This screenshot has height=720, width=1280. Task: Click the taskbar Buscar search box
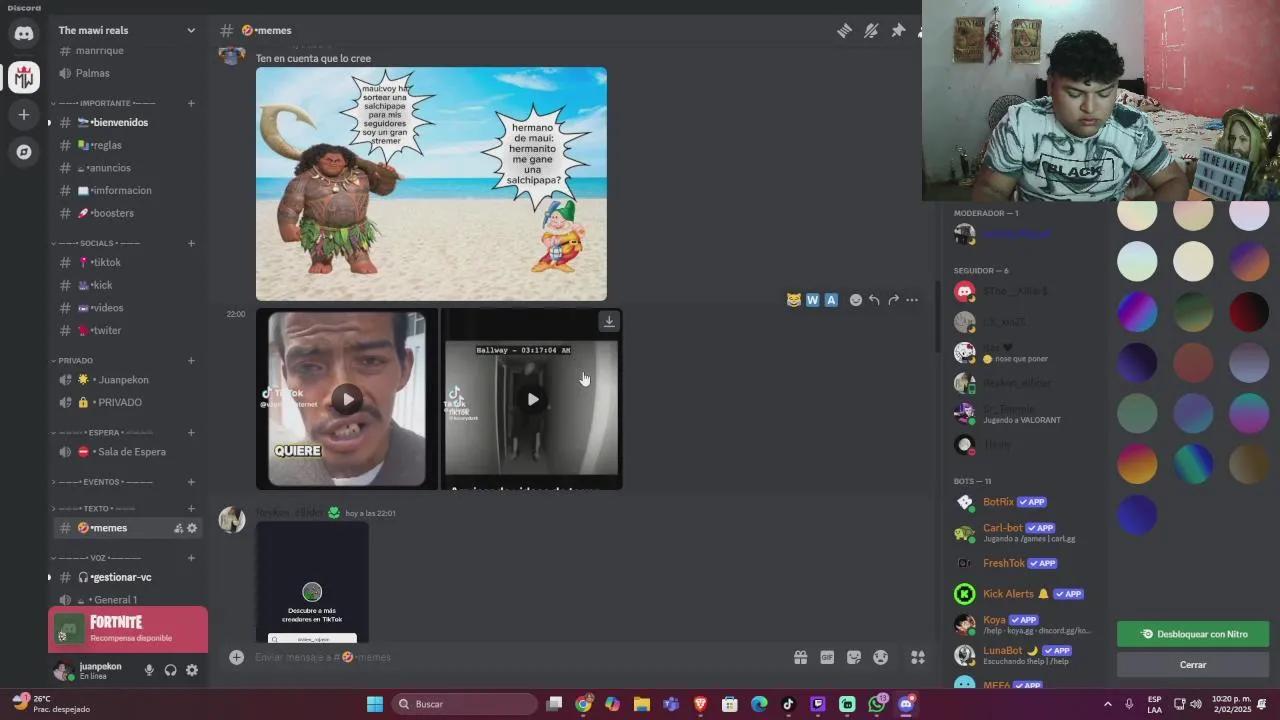point(465,704)
